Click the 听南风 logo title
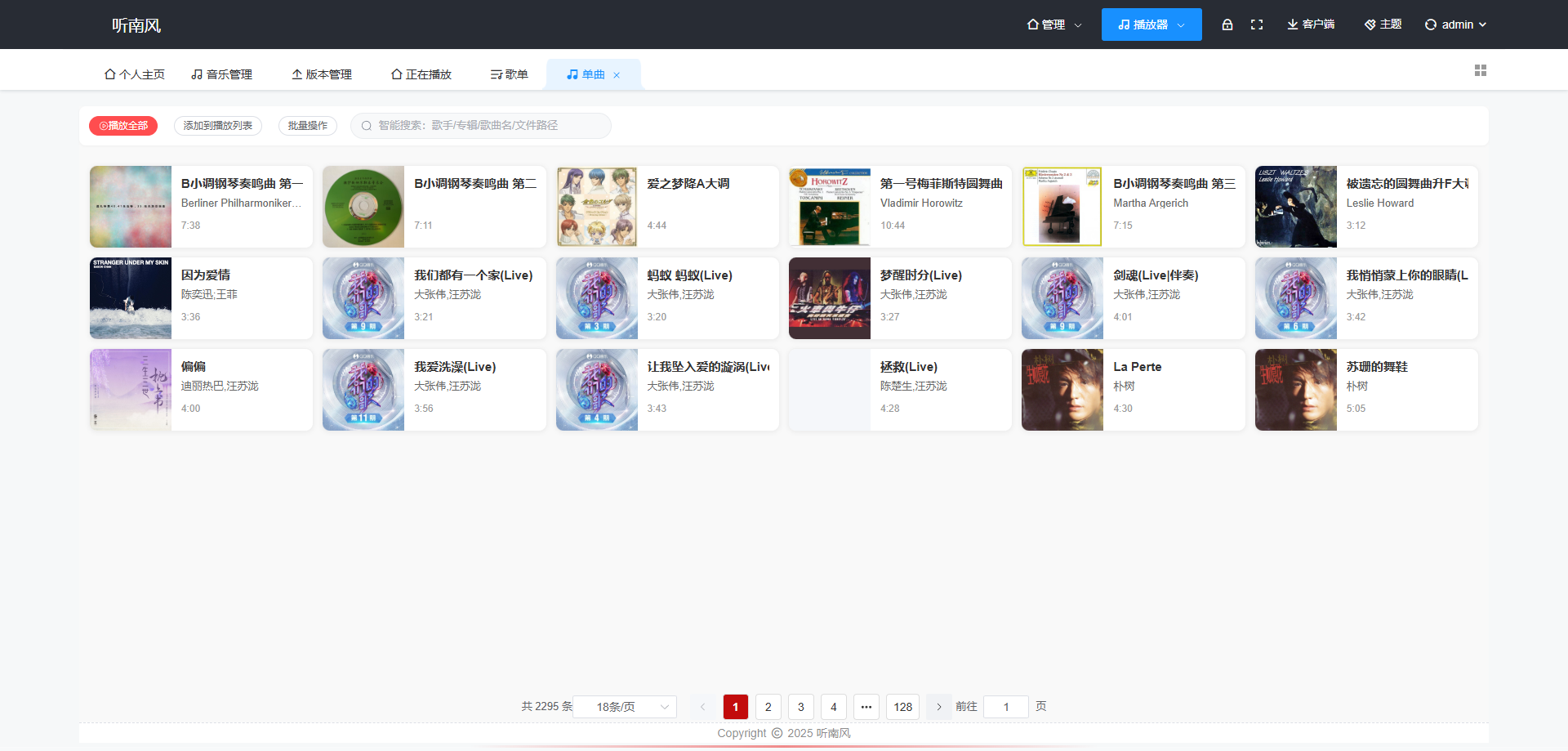 pyautogui.click(x=136, y=25)
